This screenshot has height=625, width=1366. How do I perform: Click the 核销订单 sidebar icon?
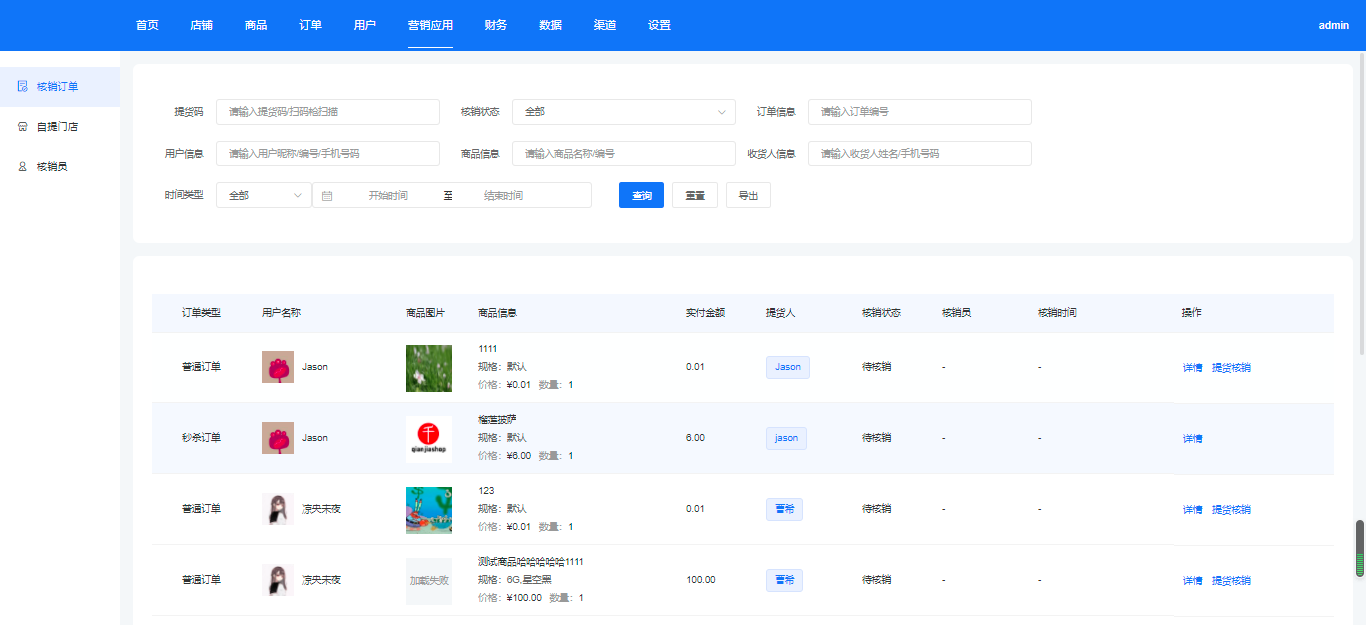pos(22,87)
